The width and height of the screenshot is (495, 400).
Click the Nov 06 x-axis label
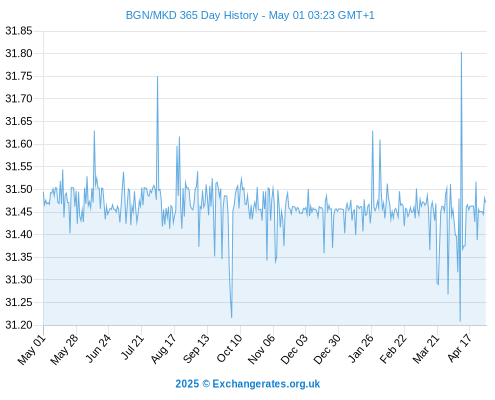click(262, 349)
